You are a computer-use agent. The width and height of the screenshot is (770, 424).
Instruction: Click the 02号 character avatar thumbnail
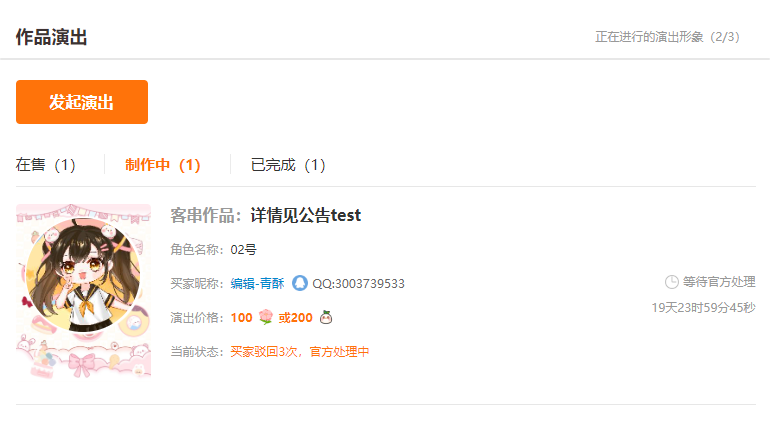[x=83, y=291]
